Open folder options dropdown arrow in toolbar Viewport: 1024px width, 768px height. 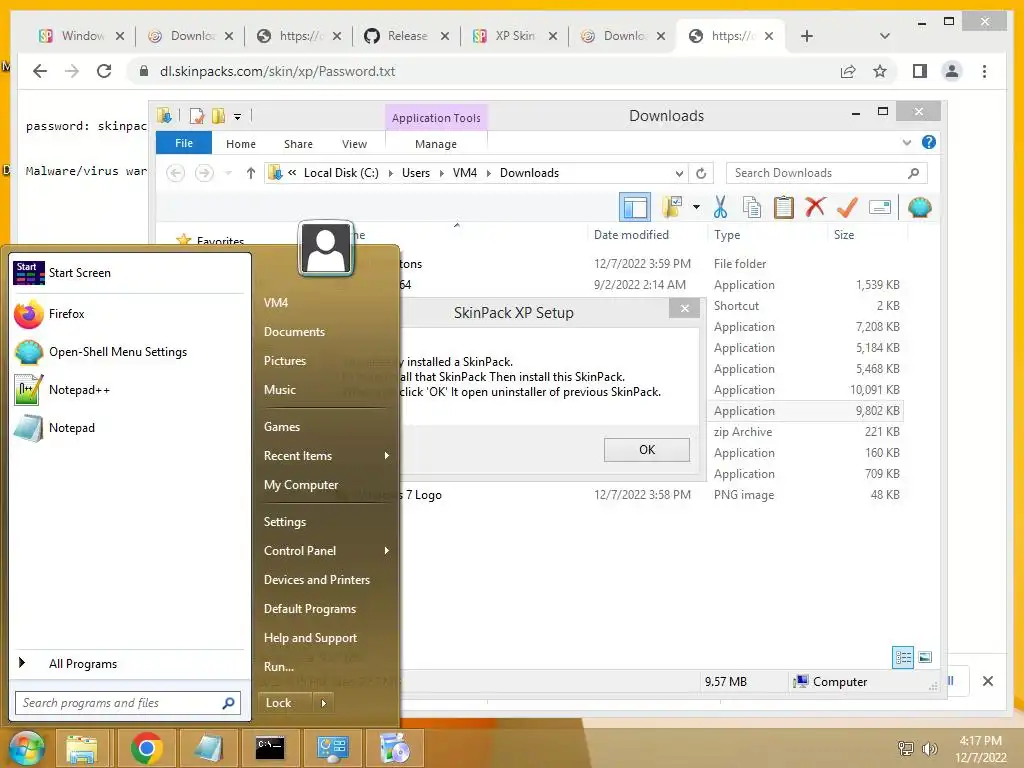point(696,208)
